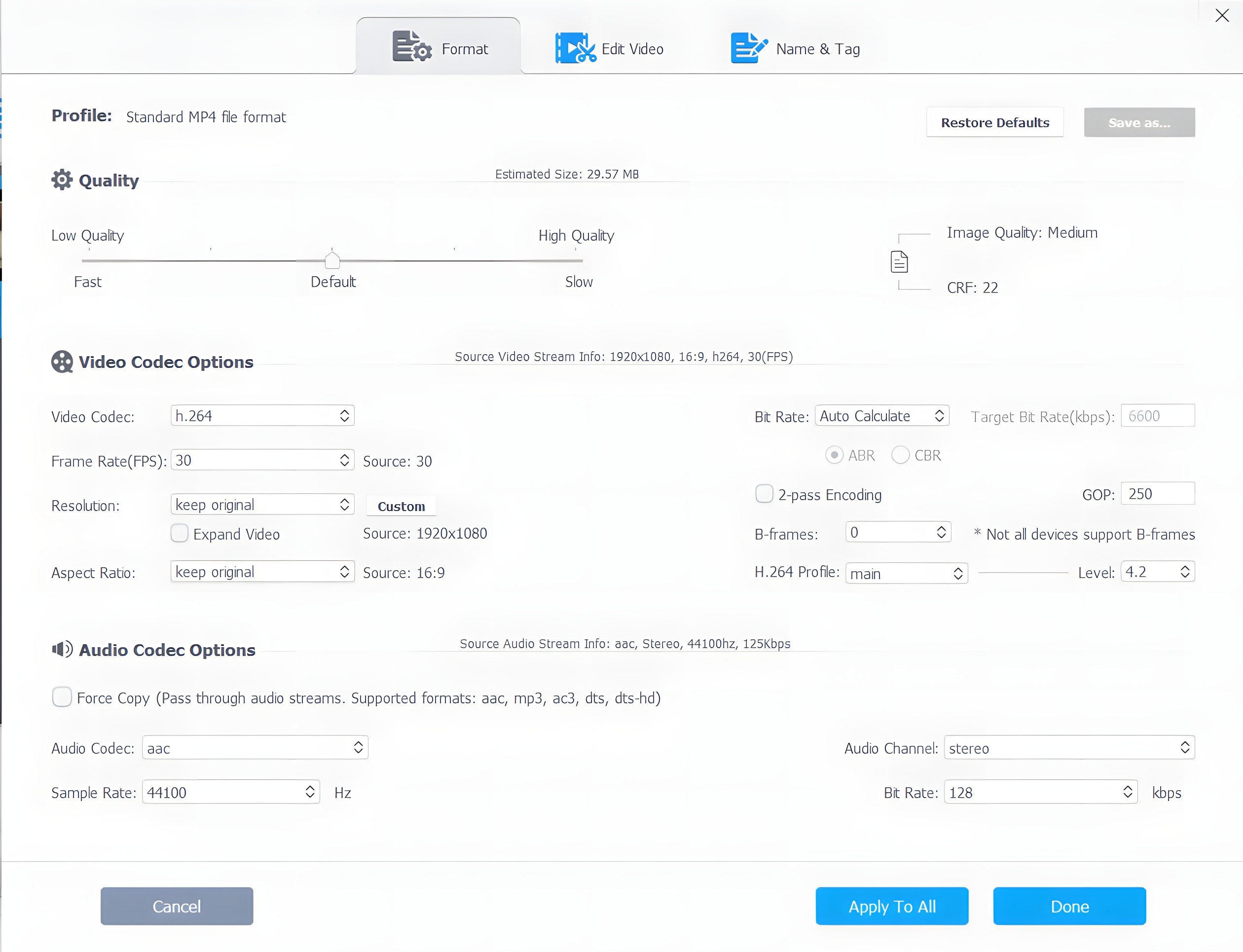Select the CBR radio button
This screenshot has height=952, width=1243.
[900, 455]
